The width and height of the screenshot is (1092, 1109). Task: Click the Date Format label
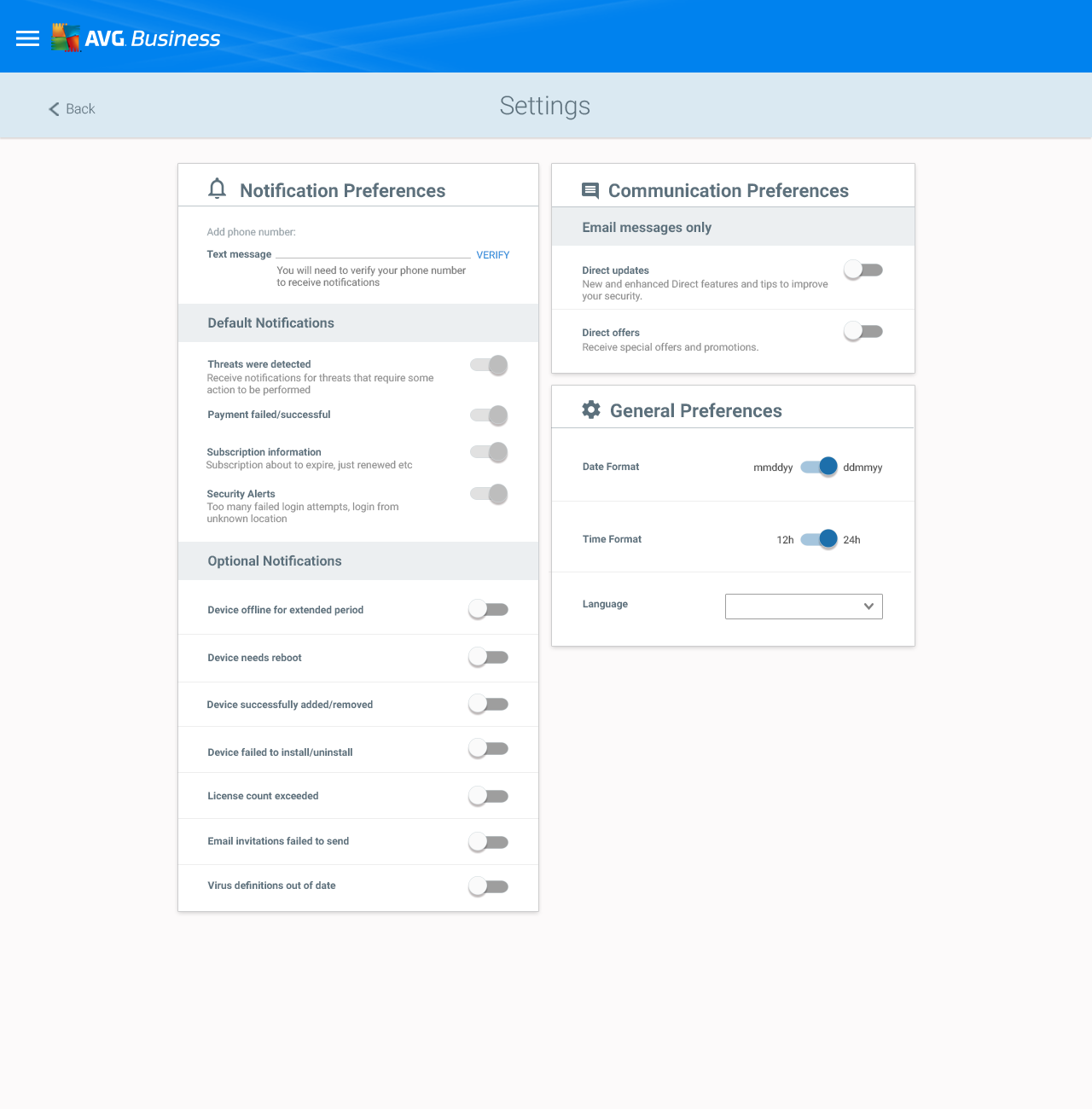coord(611,467)
